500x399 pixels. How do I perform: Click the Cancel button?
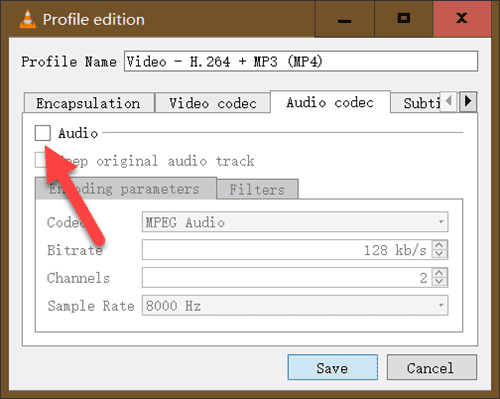pos(432,367)
